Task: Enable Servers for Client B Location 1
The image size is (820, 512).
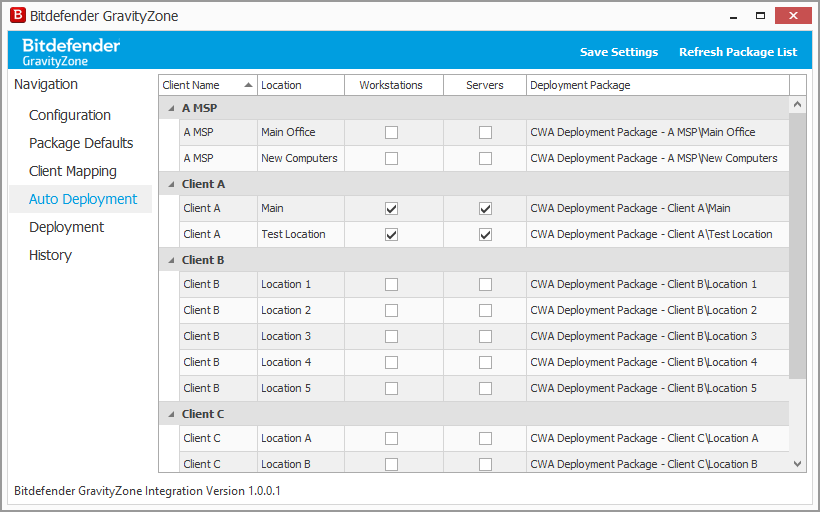Action: tap(485, 285)
